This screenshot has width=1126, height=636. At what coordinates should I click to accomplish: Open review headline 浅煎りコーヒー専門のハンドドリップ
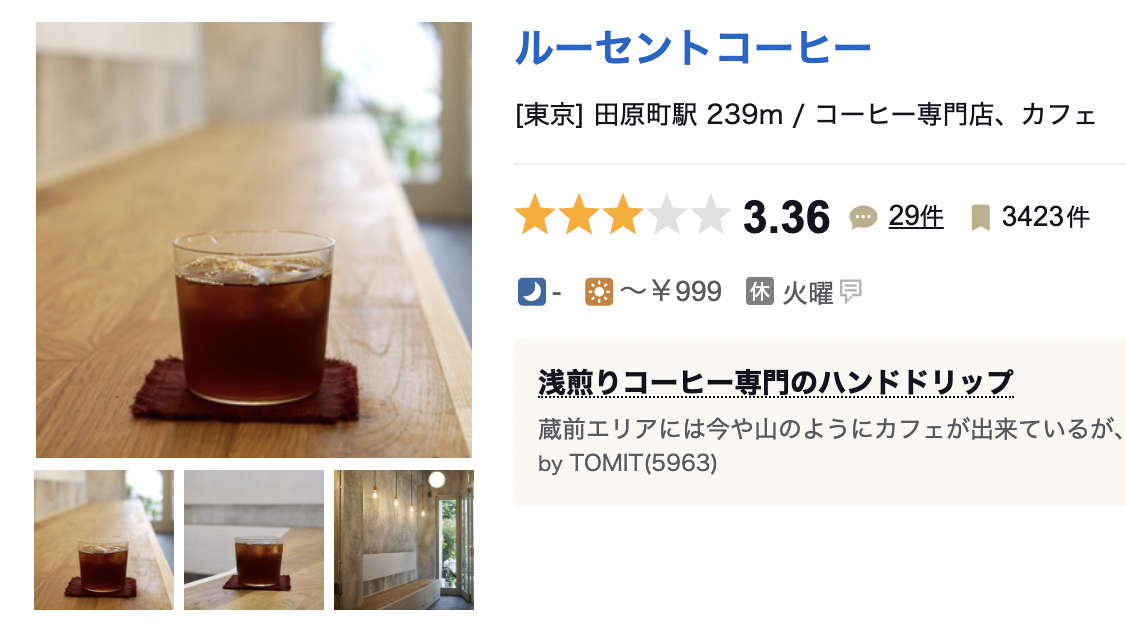tap(776, 382)
